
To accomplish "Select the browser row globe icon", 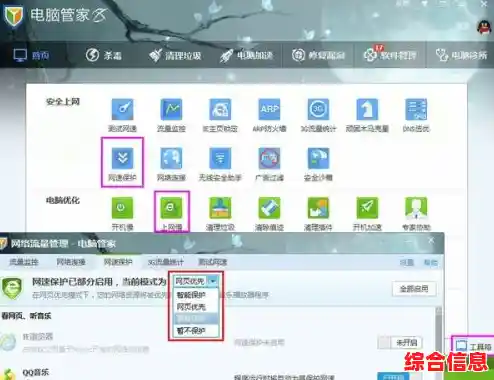I will pos(8,342).
